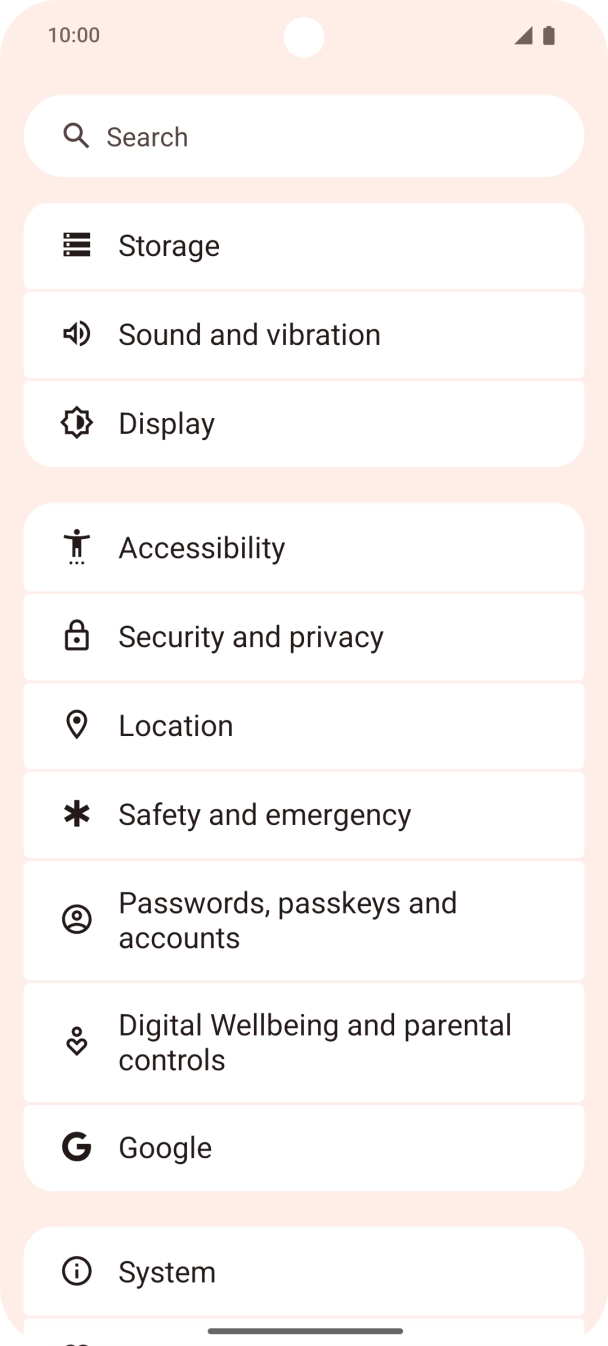This screenshot has height=1346, width=608.
Task: Click the Display brightness icon
Action: click(x=77, y=423)
